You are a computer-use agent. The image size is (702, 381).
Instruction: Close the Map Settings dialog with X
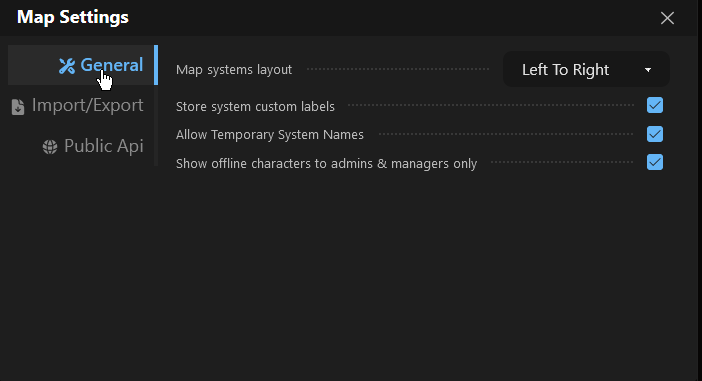[667, 18]
